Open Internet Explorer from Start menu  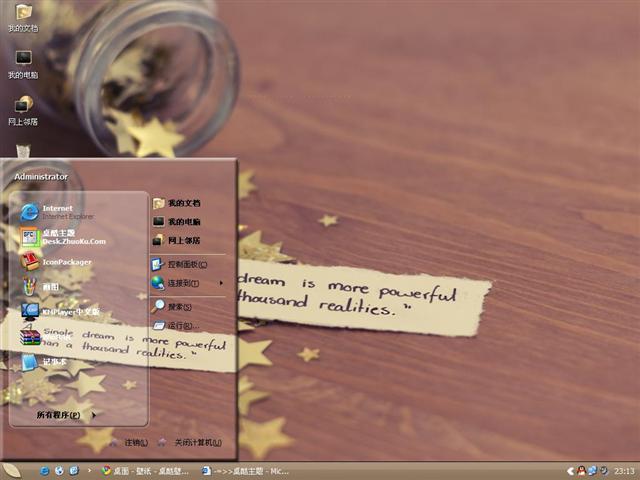click(x=60, y=211)
